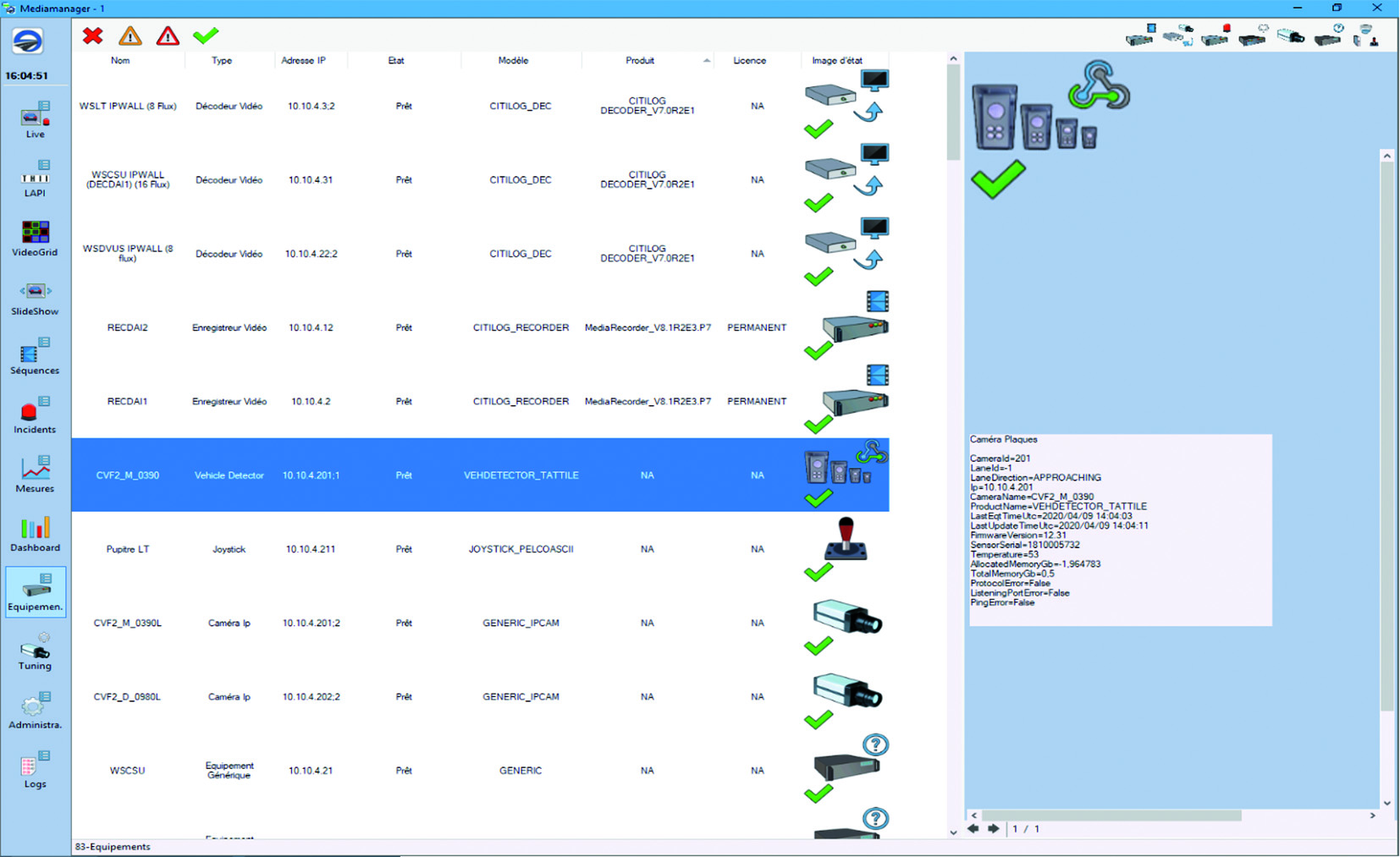Open the LAPI module
Image resolution: width=1400 pixels, height=857 pixels.
35,179
